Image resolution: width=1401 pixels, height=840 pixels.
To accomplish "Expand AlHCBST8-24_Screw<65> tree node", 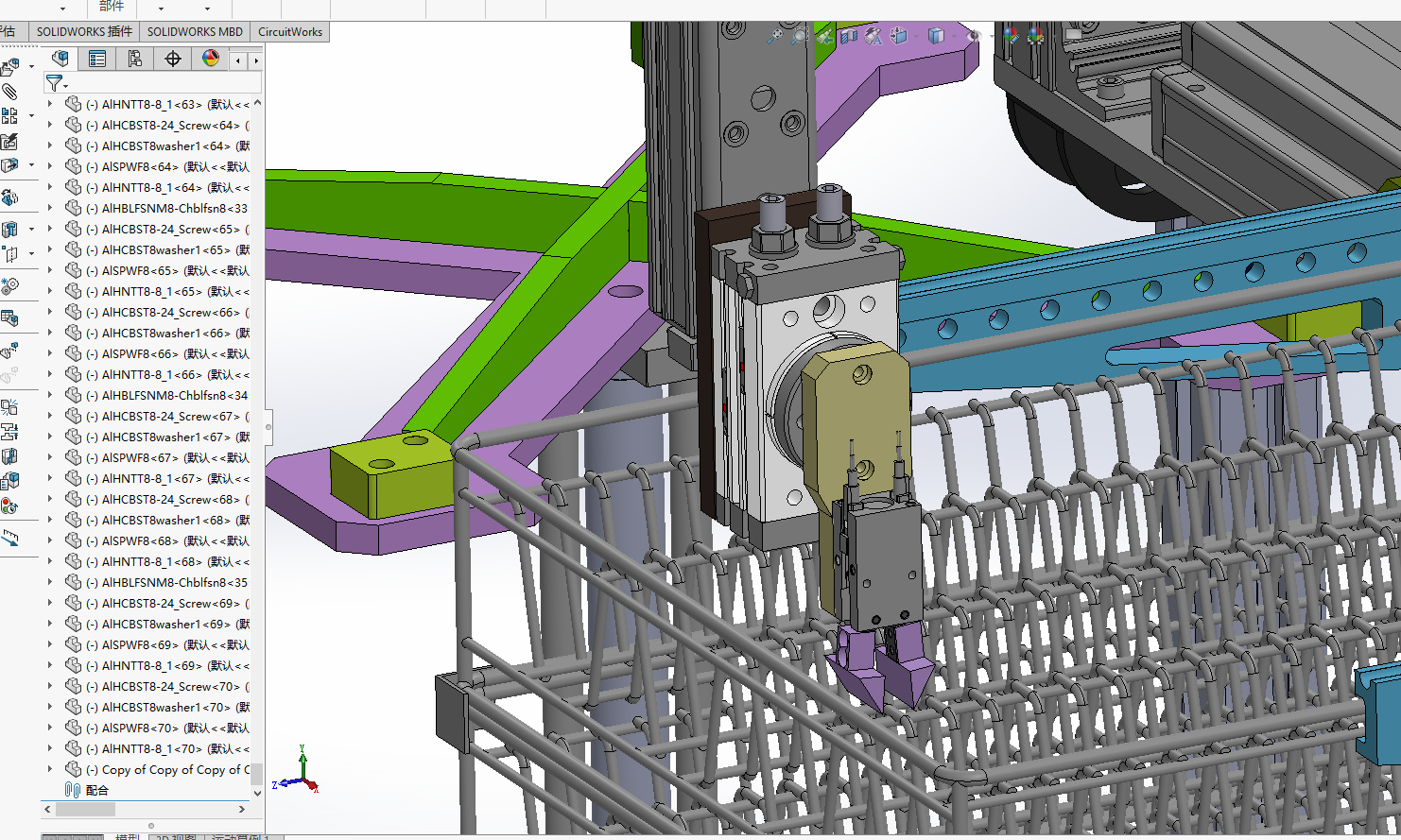I will (x=51, y=229).
